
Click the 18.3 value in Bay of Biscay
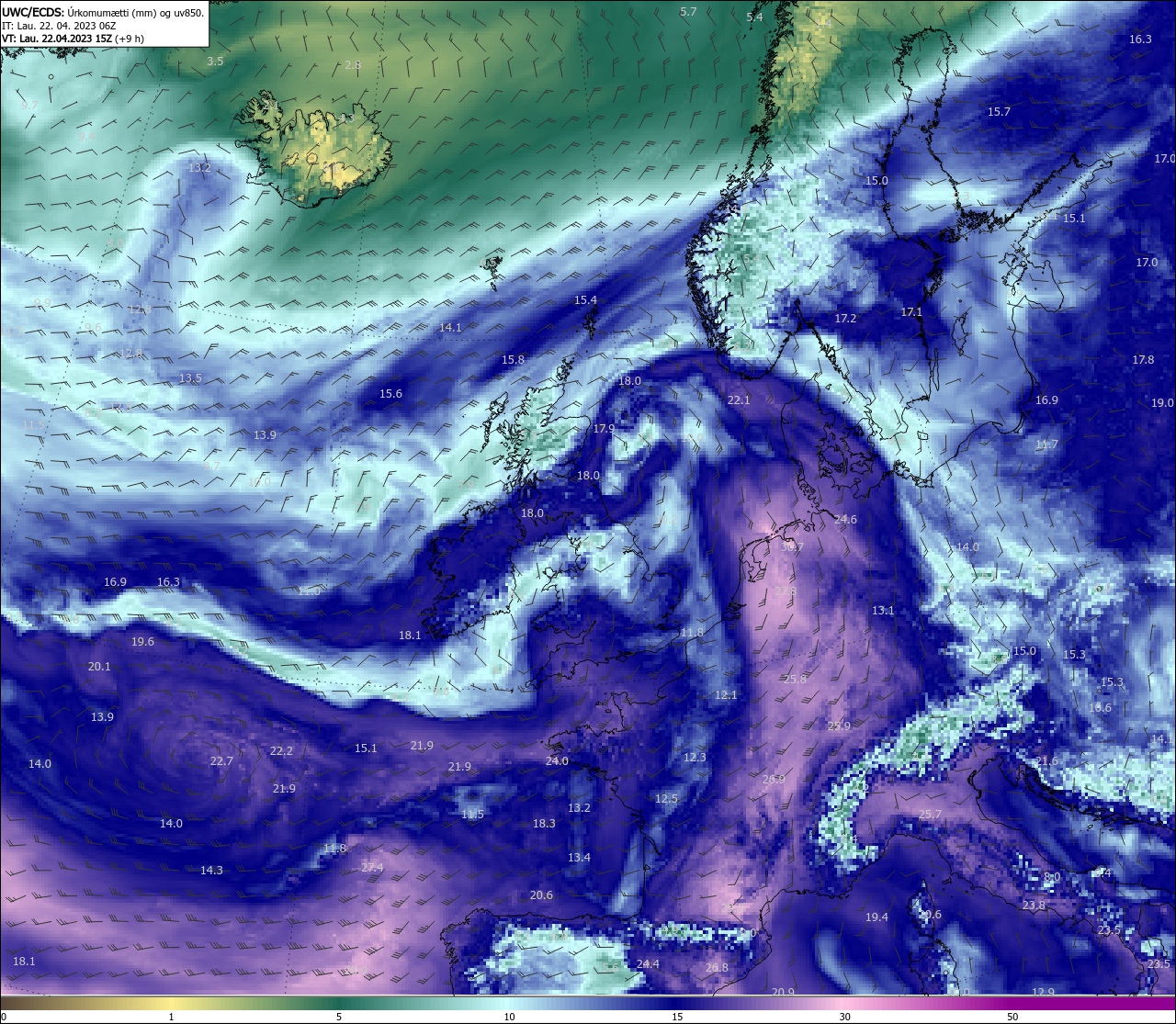tap(544, 823)
